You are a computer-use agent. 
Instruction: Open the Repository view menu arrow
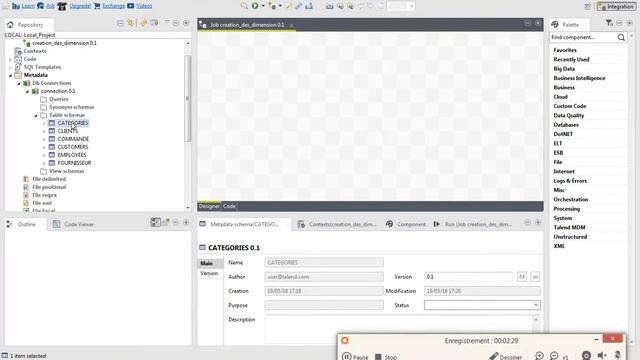click(x=167, y=22)
